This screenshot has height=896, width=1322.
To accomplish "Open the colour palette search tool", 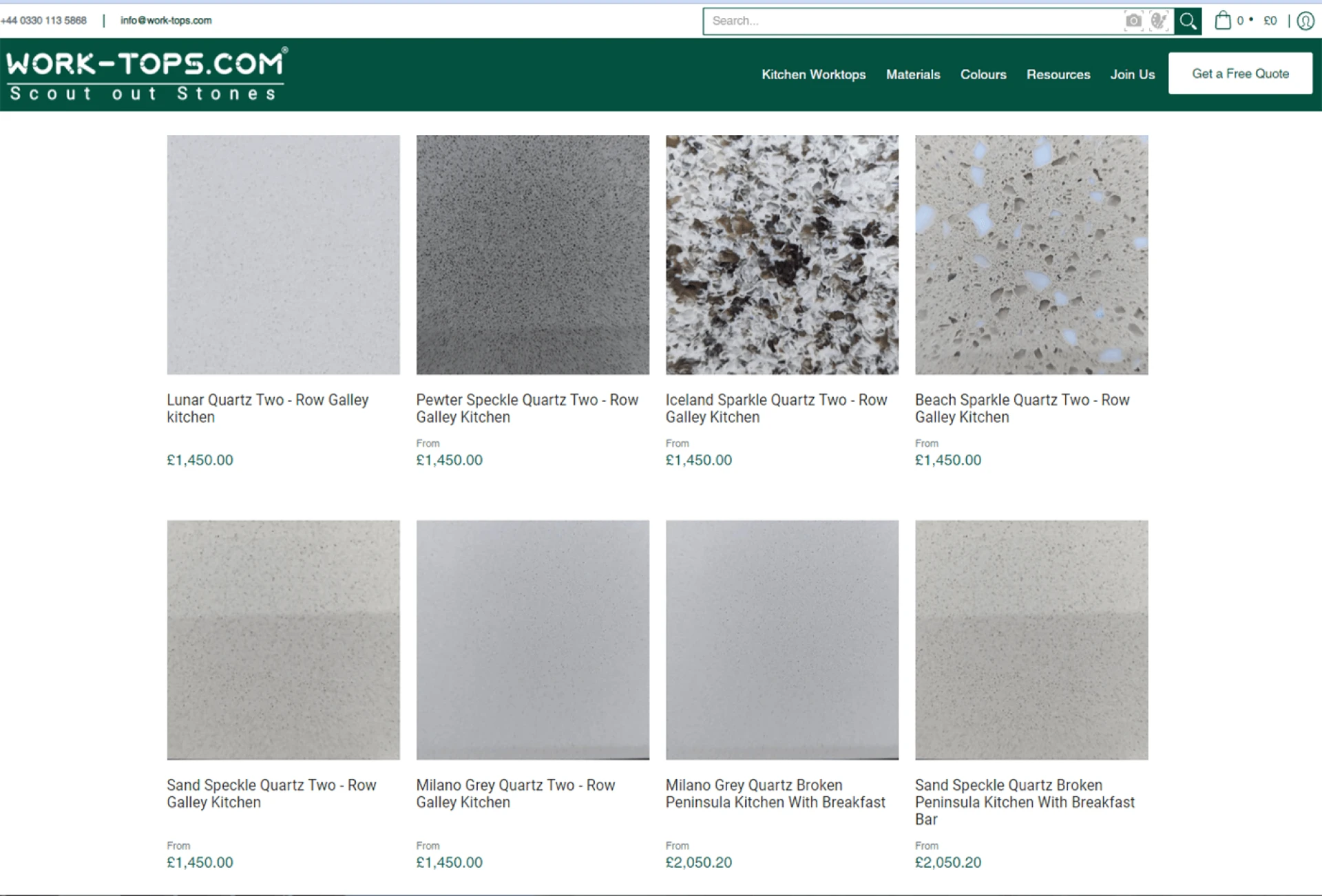I will [x=1160, y=21].
